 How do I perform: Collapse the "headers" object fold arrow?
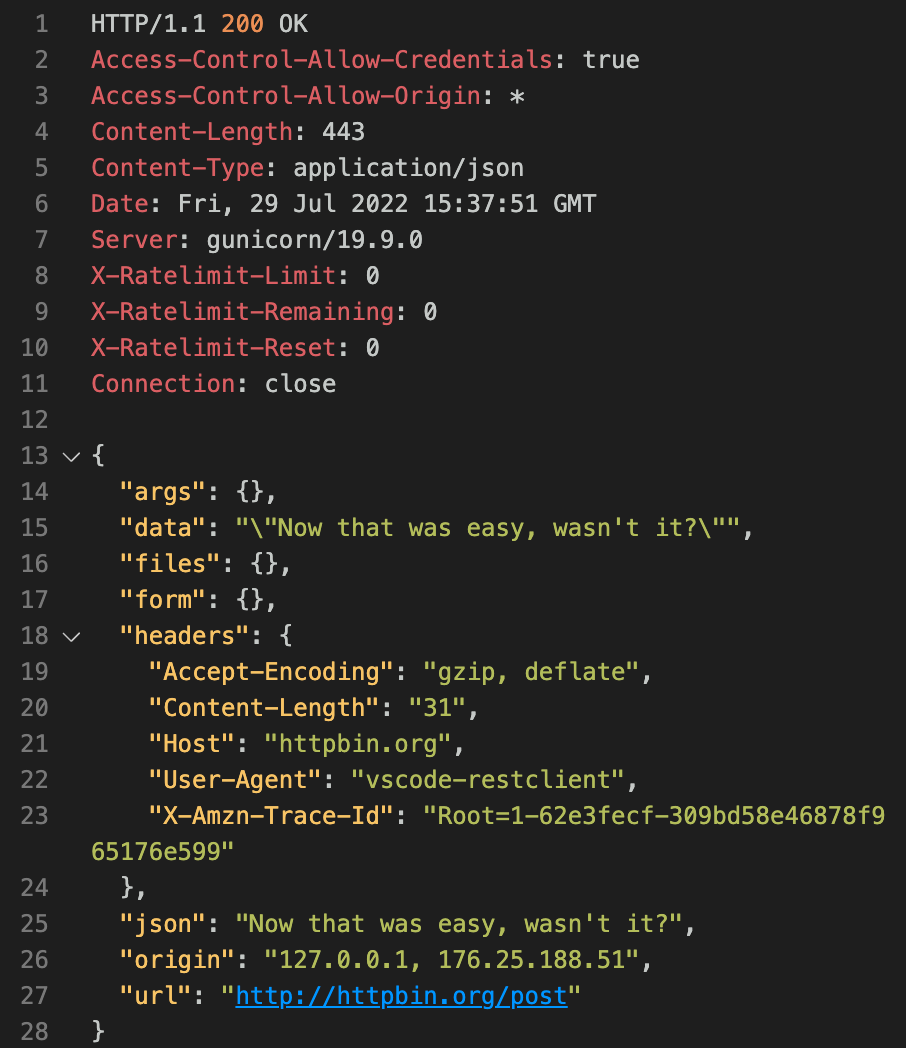tap(70, 636)
